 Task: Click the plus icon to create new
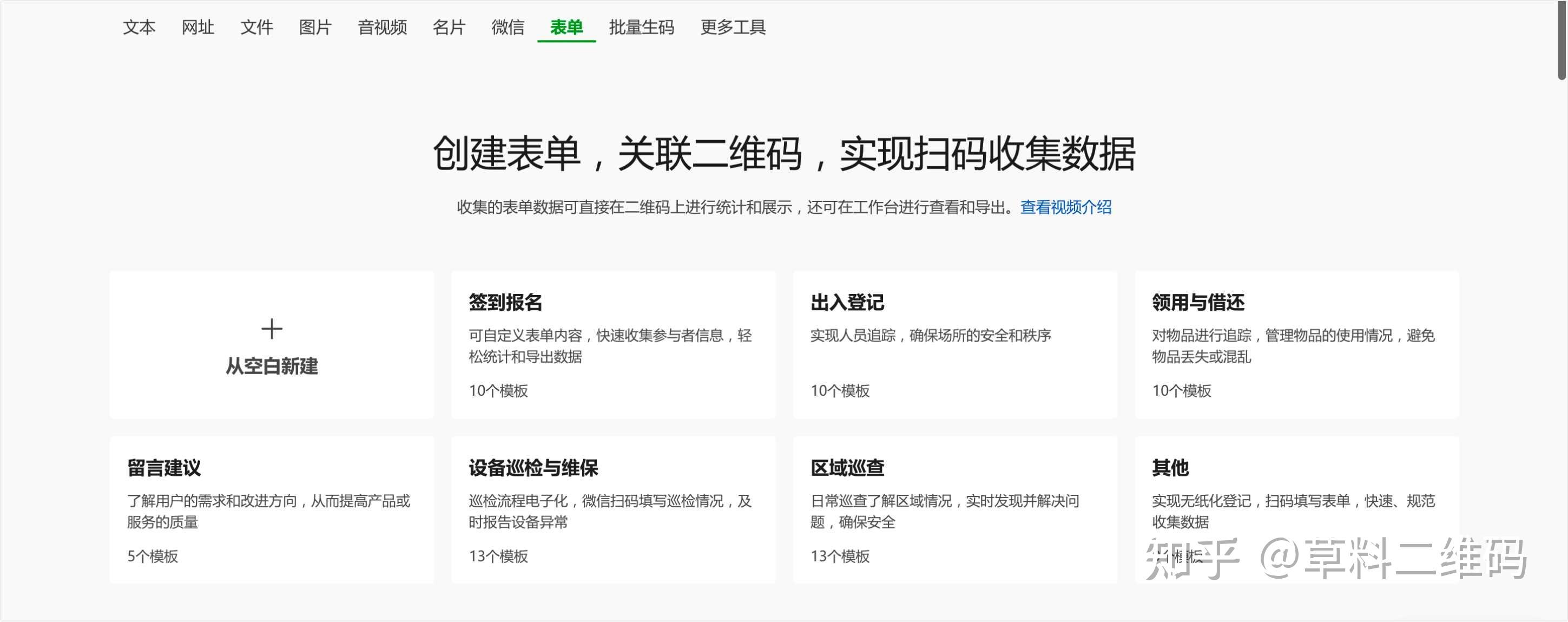(x=272, y=329)
